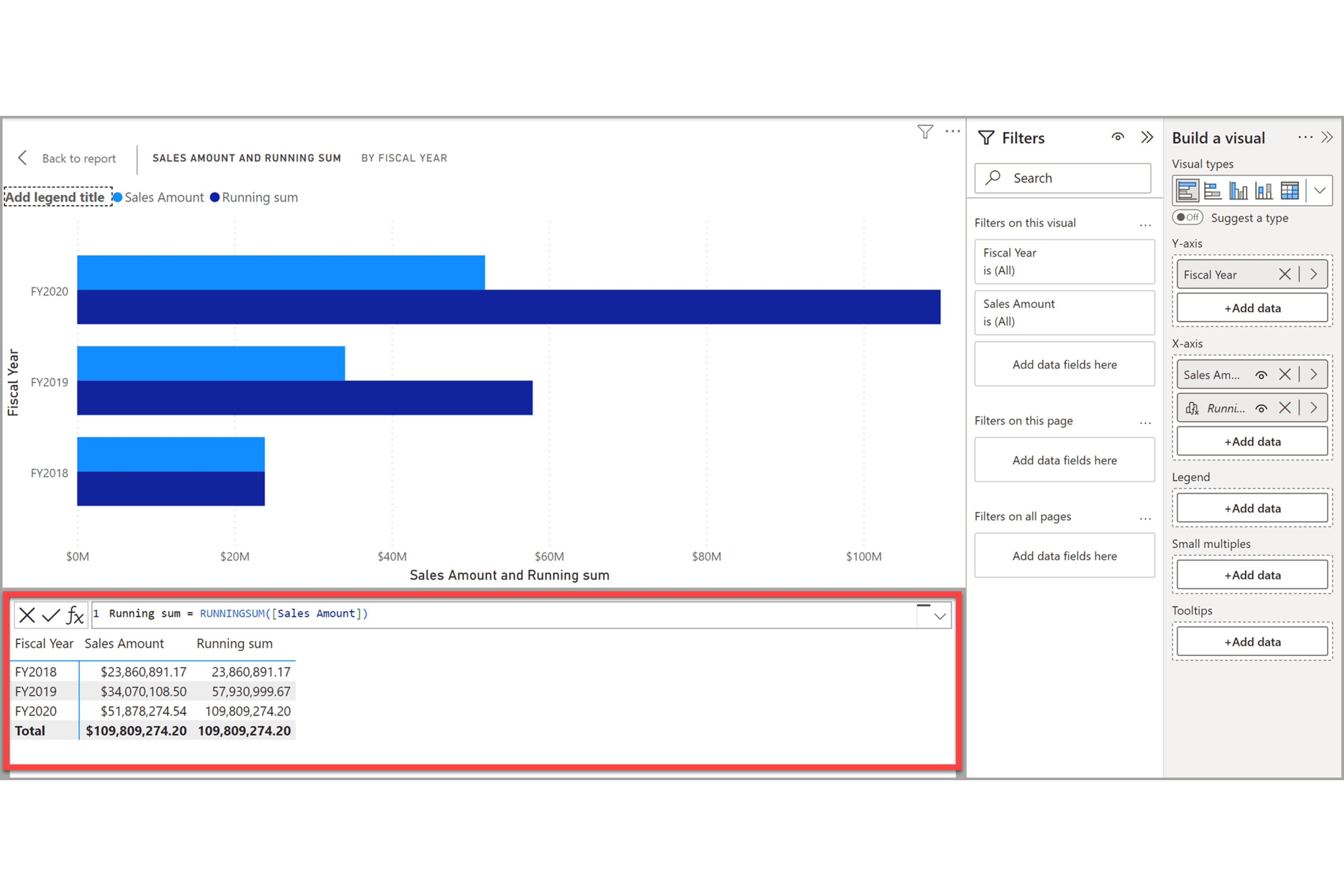
Task: Click the 57,930,999.67 running sum cell
Action: [x=251, y=692]
